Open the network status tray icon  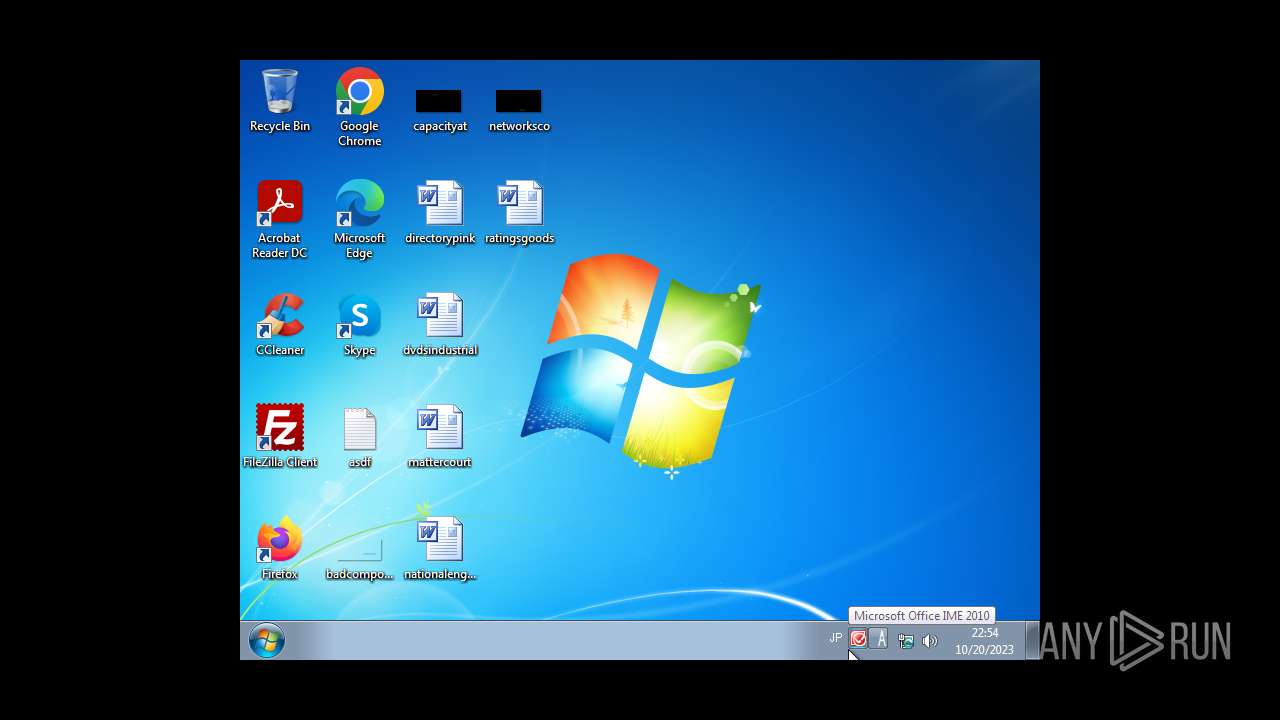point(906,641)
